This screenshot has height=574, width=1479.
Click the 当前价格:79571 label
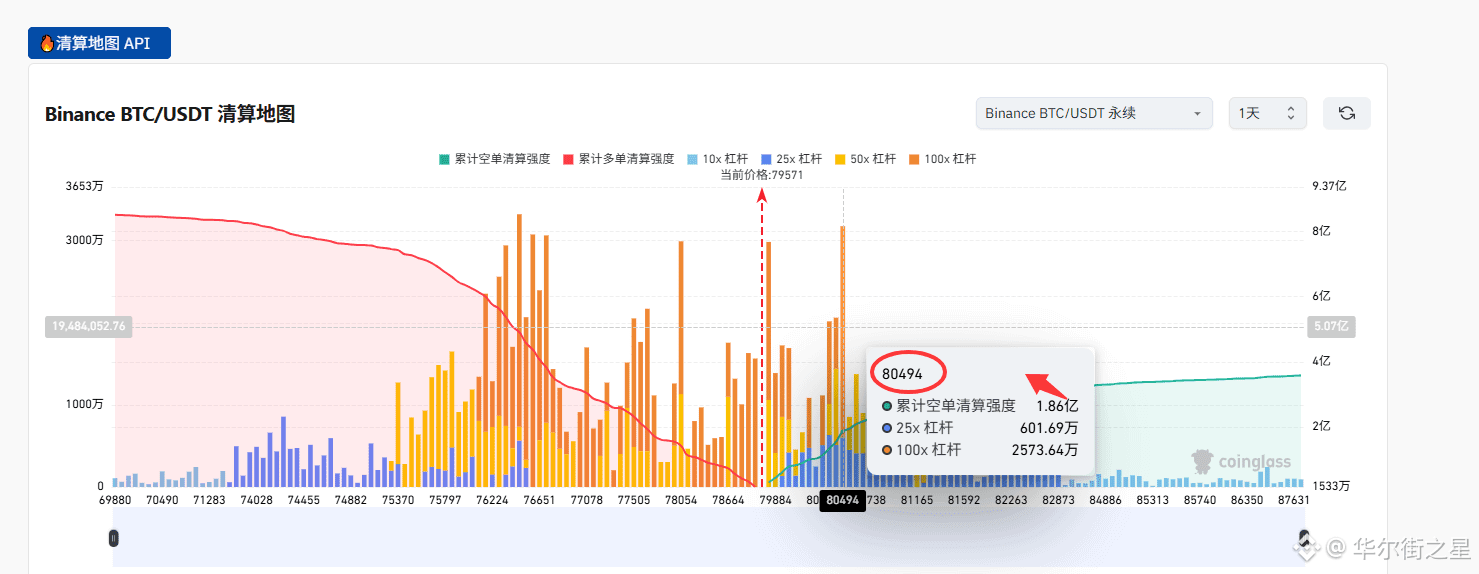click(x=762, y=175)
